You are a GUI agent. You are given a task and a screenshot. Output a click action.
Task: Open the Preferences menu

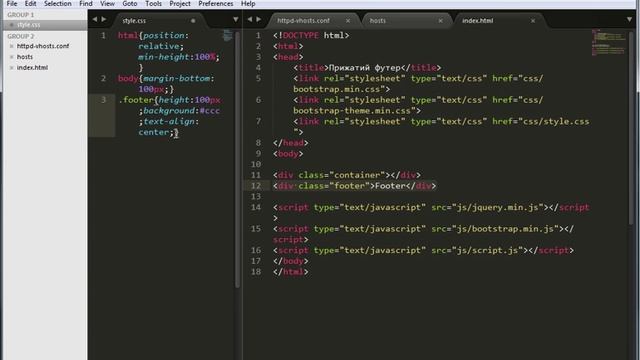[216, 4]
